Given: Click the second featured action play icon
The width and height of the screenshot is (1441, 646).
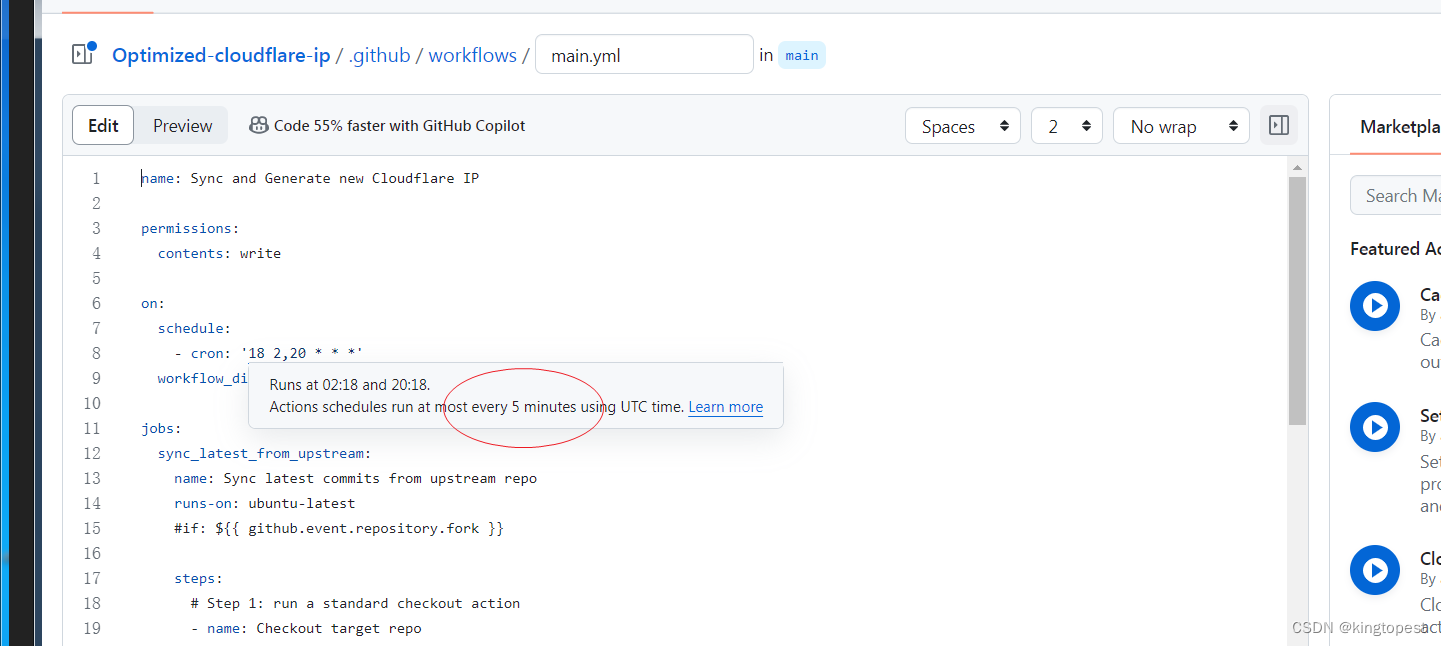Looking at the screenshot, I should 1375,427.
